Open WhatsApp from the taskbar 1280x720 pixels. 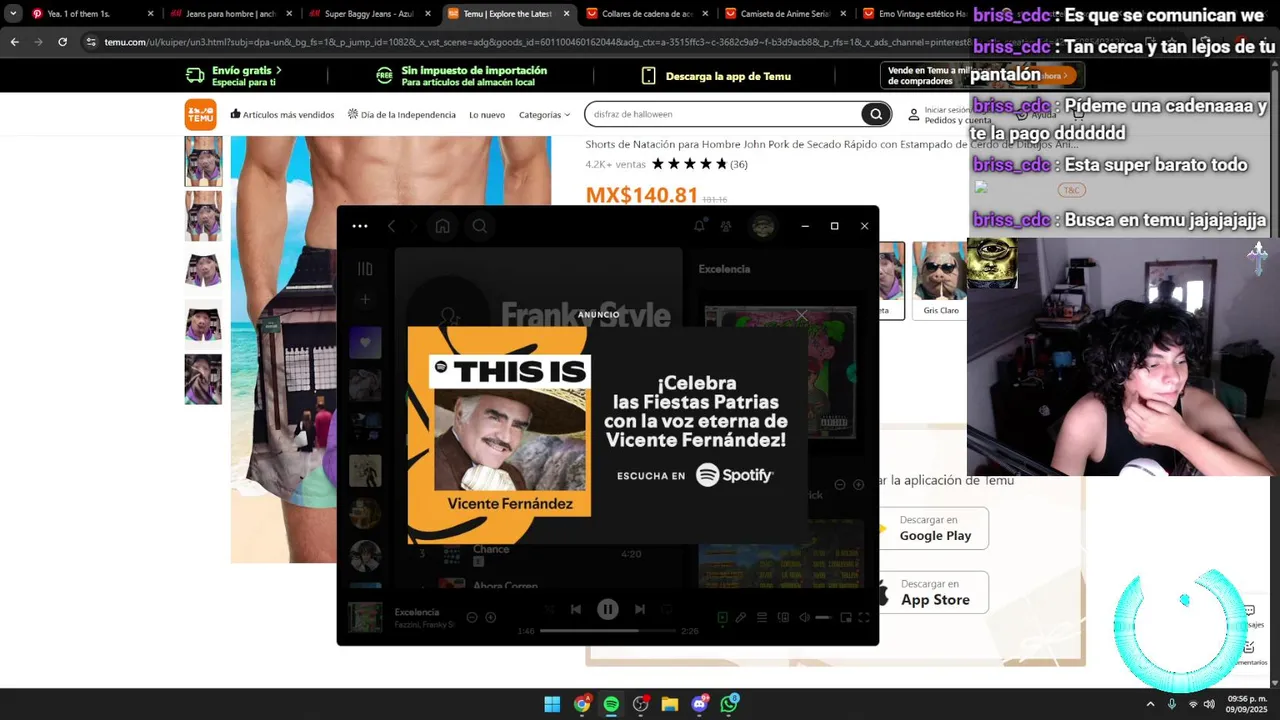coord(729,704)
